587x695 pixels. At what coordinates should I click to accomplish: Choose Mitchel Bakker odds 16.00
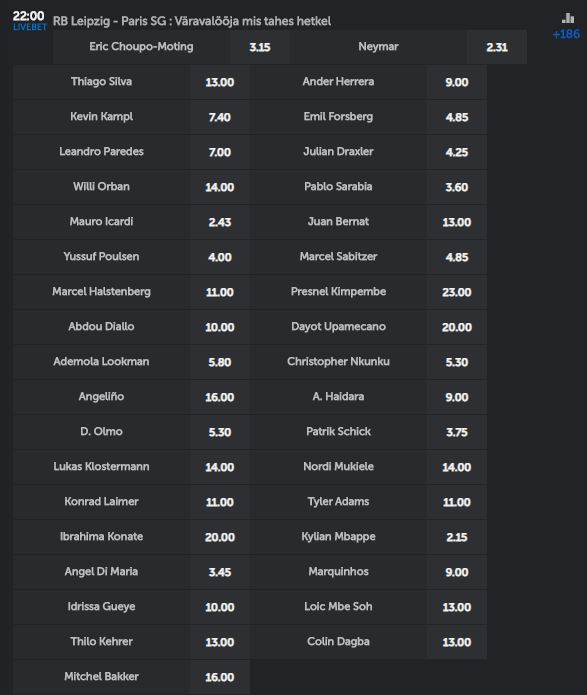[x=220, y=677]
